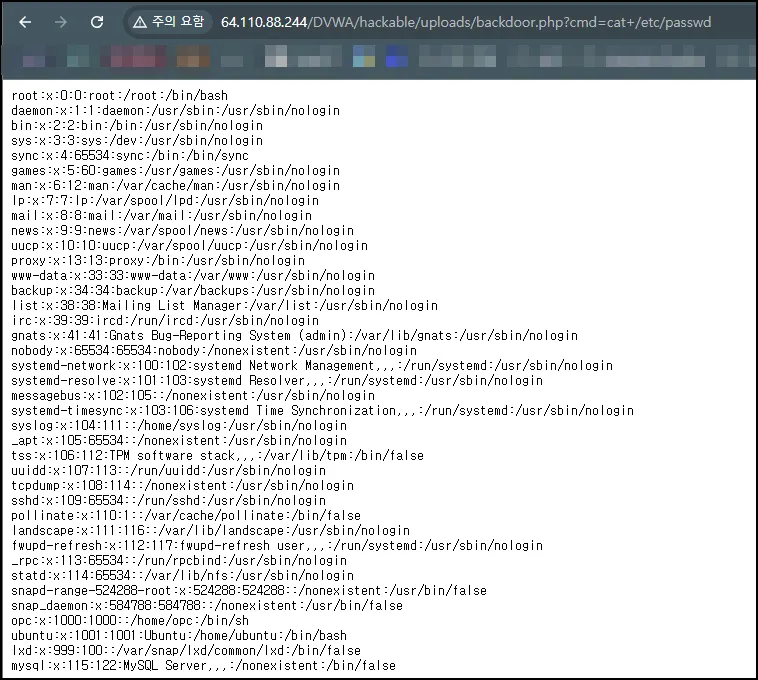This screenshot has height=680, width=758.
Task: Click the 'TPM software stack' tss entry line
Action: (218, 455)
